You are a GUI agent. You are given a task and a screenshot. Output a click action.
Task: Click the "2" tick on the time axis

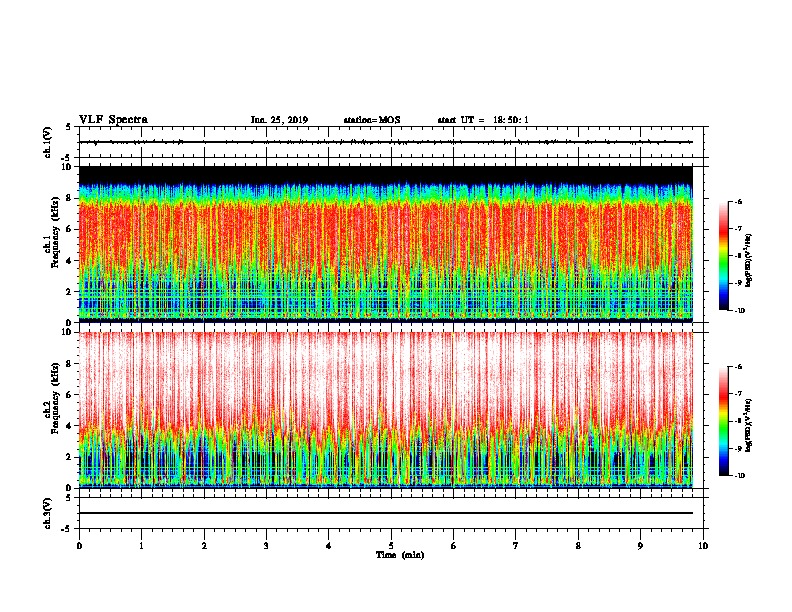204,546
